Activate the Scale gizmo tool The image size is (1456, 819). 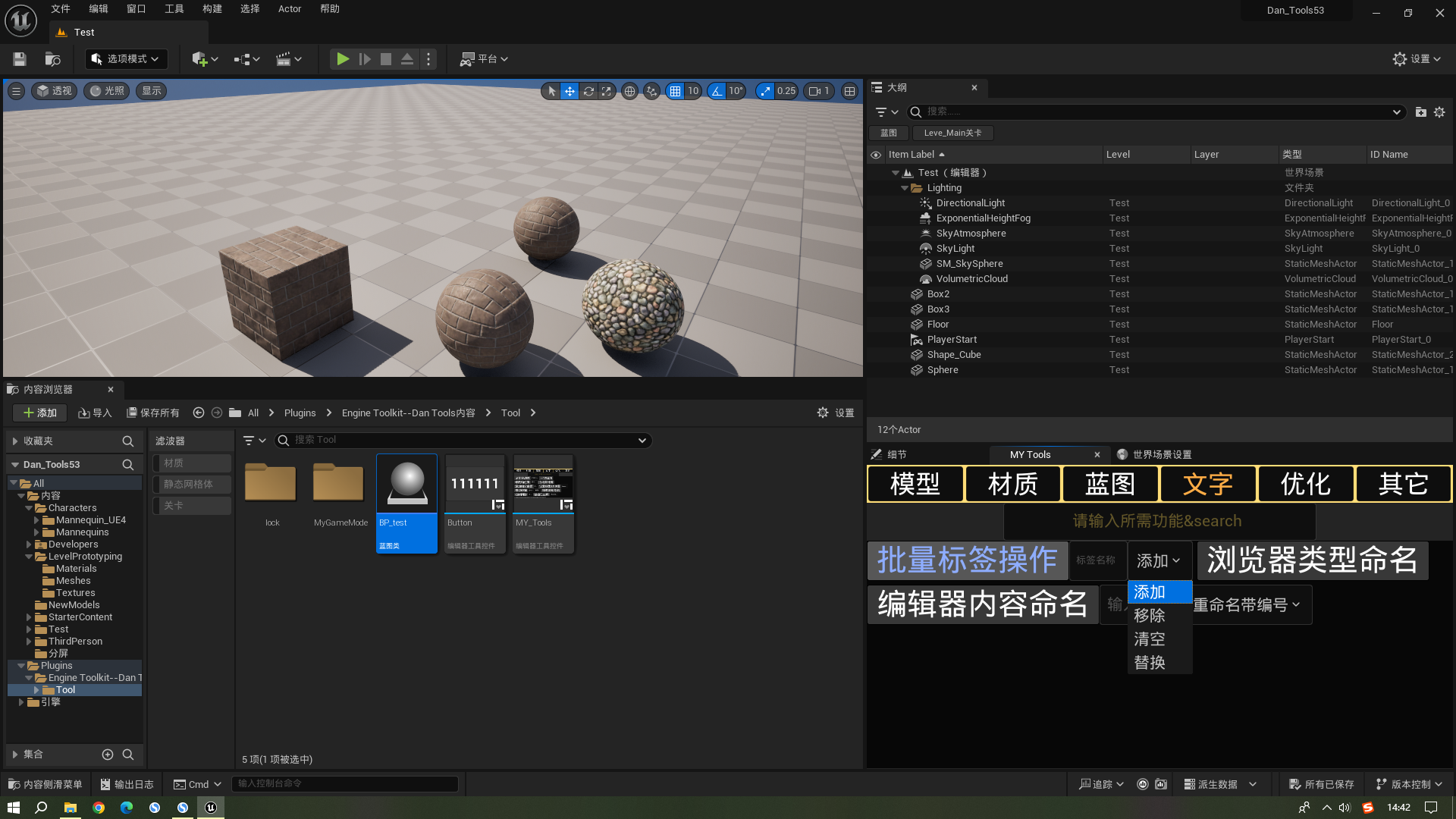607,91
